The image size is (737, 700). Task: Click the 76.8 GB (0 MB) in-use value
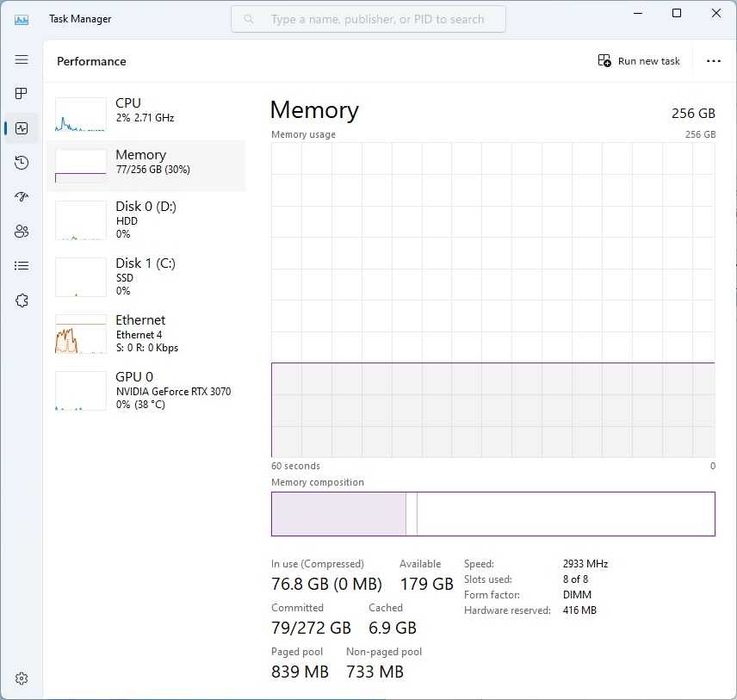coord(327,584)
